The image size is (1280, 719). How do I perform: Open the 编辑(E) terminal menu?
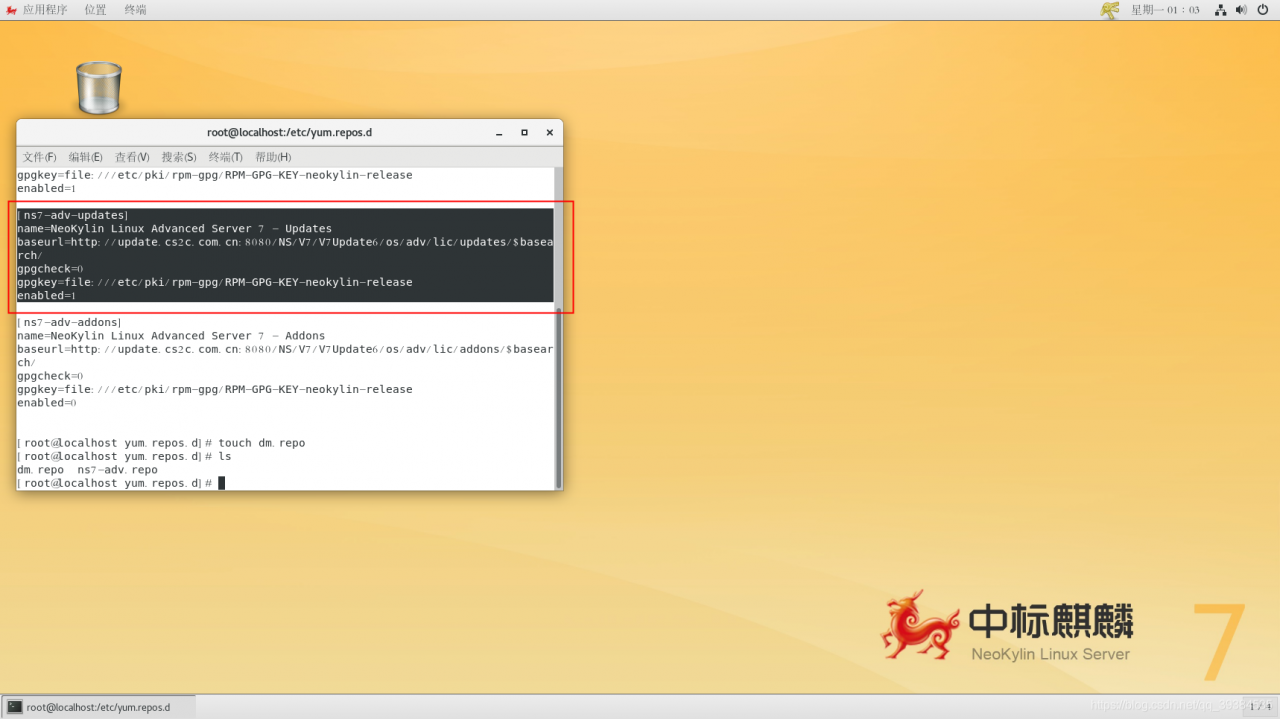(86, 157)
